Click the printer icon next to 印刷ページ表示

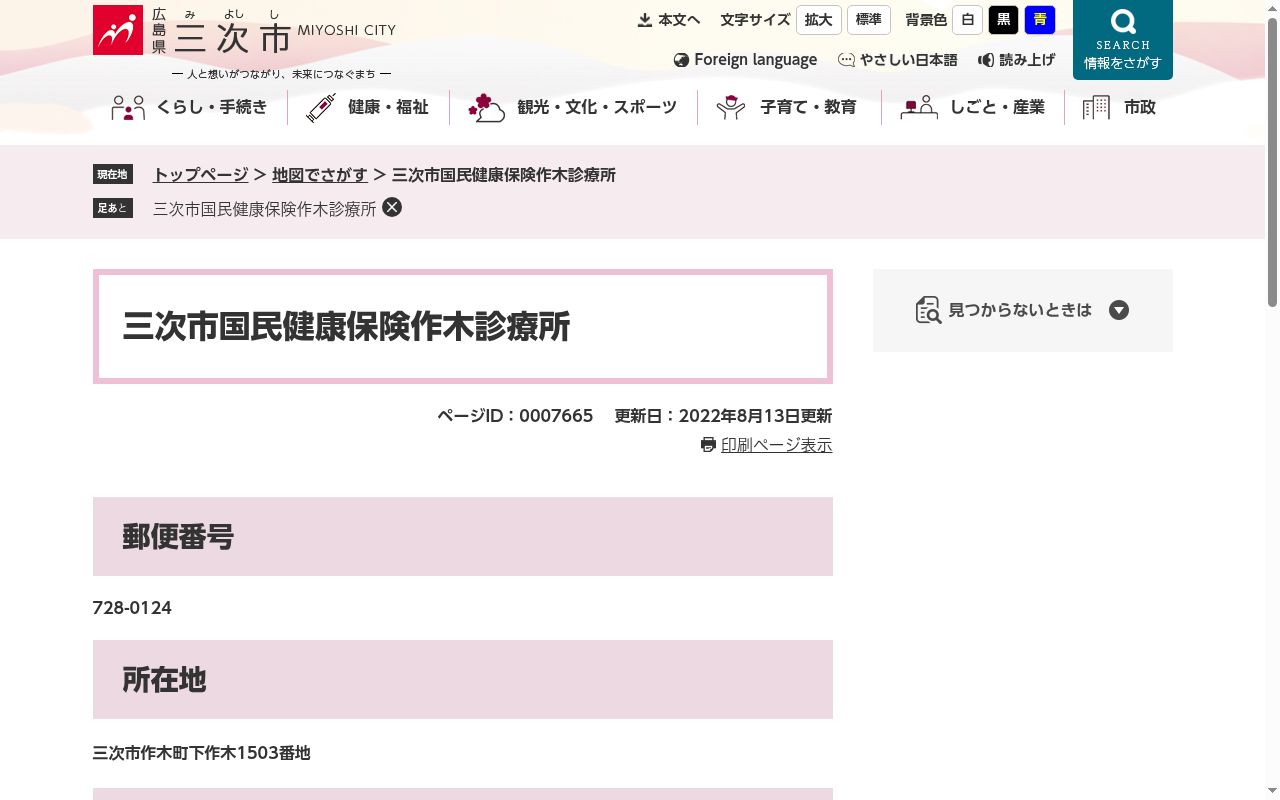708,445
